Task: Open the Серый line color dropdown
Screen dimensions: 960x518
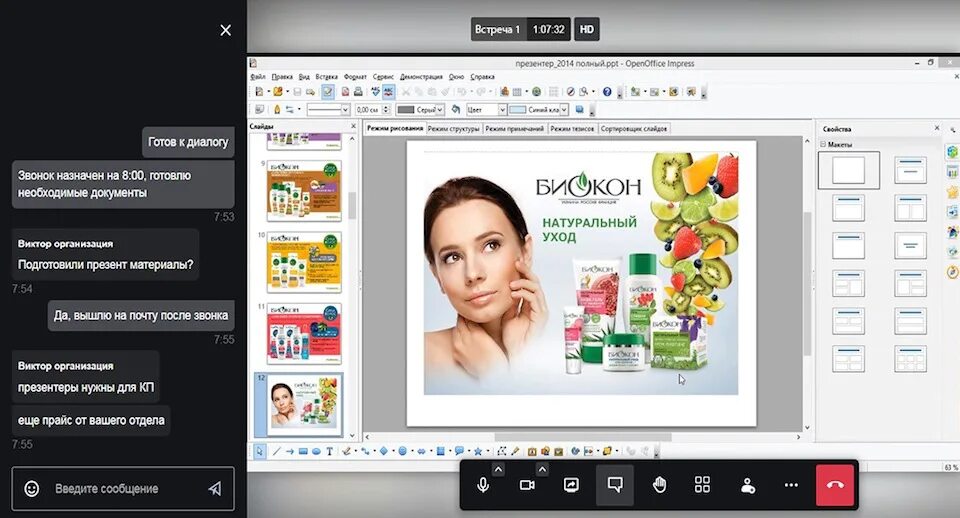Action: coord(420,110)
